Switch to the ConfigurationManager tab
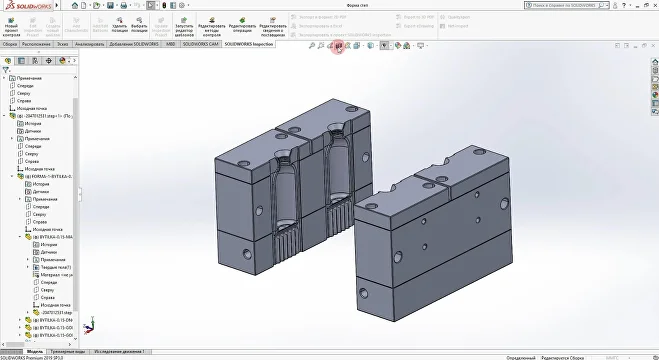 35,61
